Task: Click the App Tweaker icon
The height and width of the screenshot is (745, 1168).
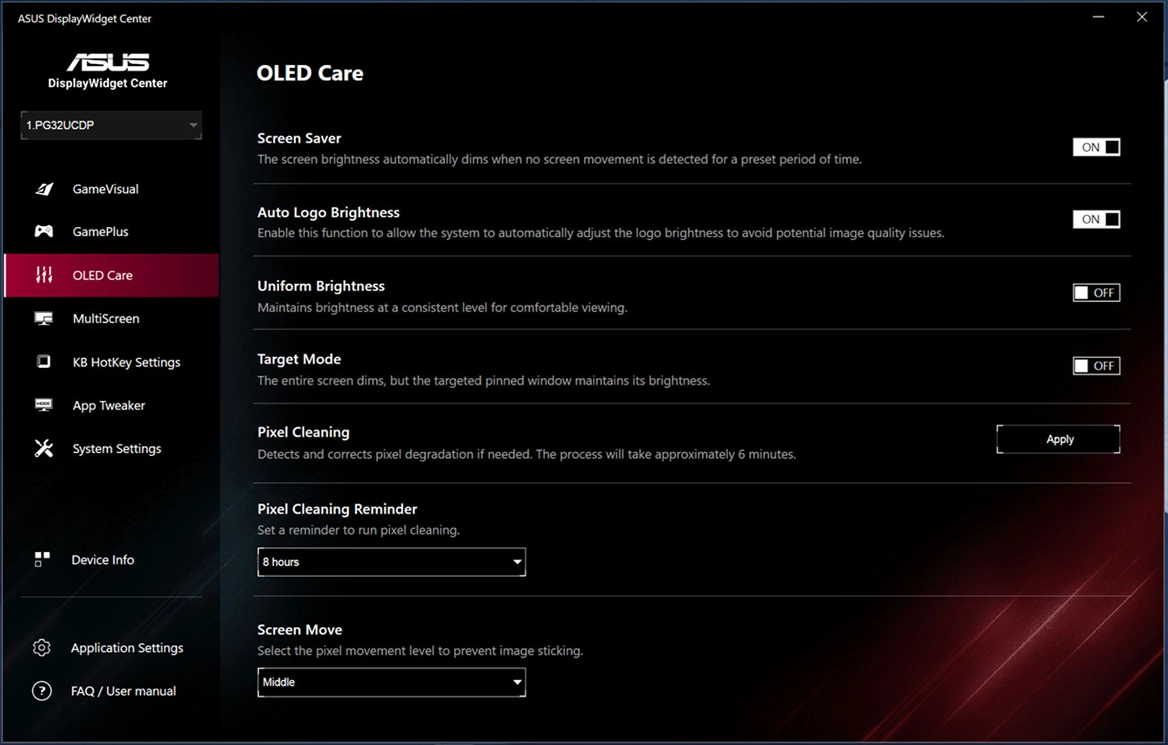Action: 44,405
